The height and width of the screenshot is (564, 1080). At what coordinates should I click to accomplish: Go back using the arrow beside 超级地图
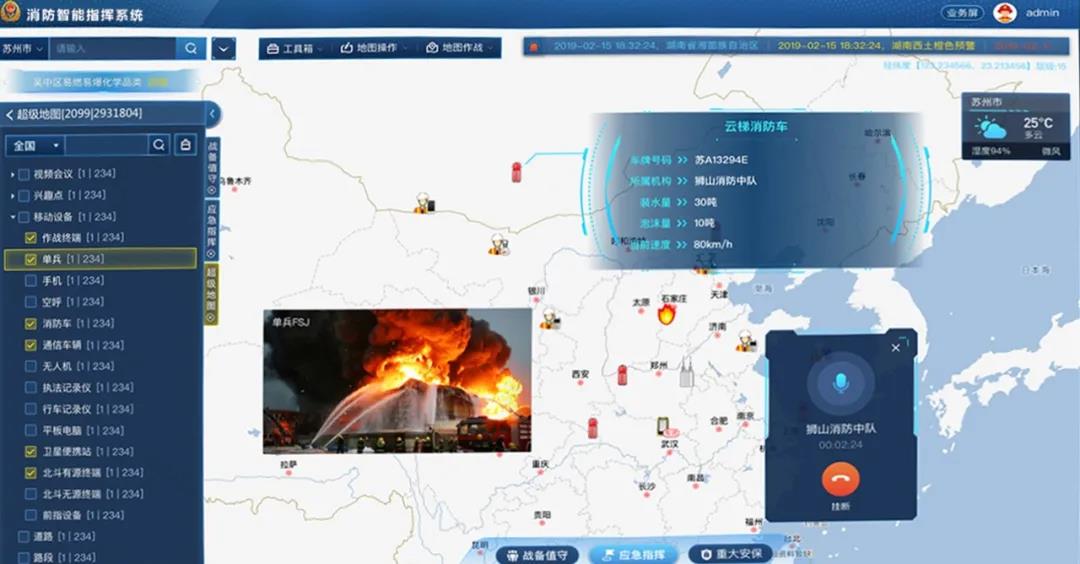pyautogui.click(x=9, y=114)
